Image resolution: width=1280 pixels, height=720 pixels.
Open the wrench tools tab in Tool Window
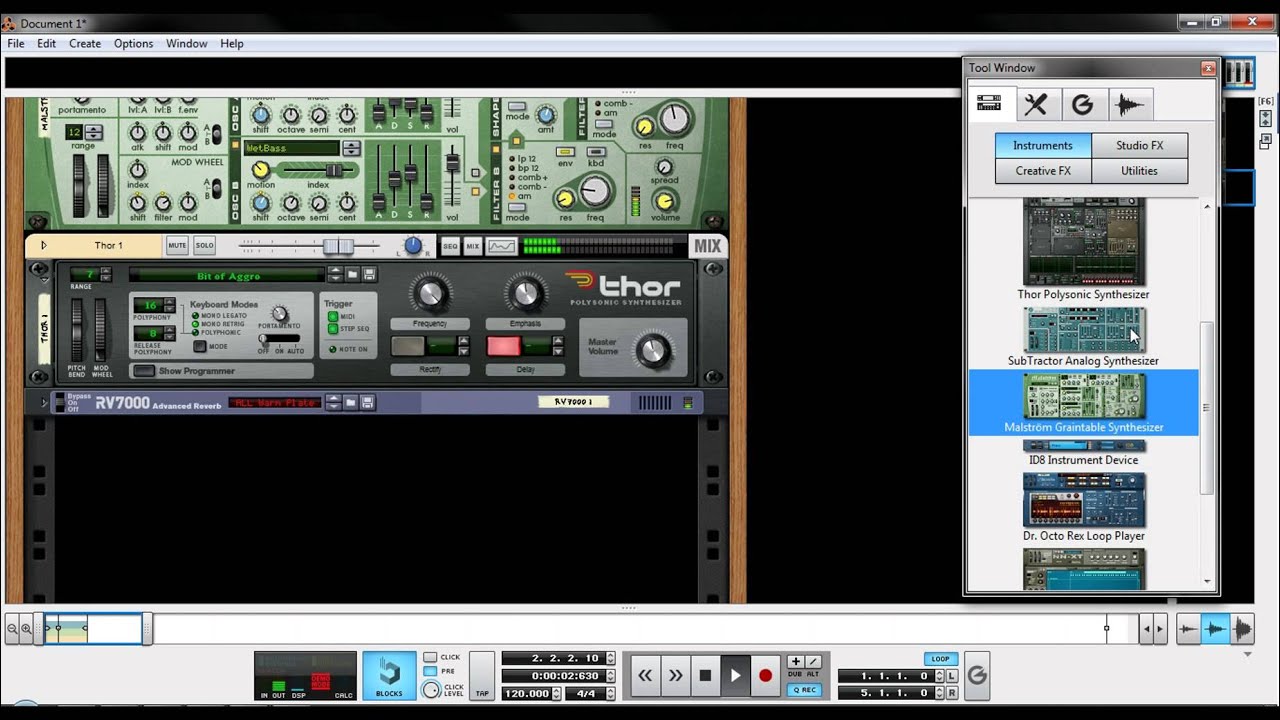pyautogui.click(x=1036, y=104)
